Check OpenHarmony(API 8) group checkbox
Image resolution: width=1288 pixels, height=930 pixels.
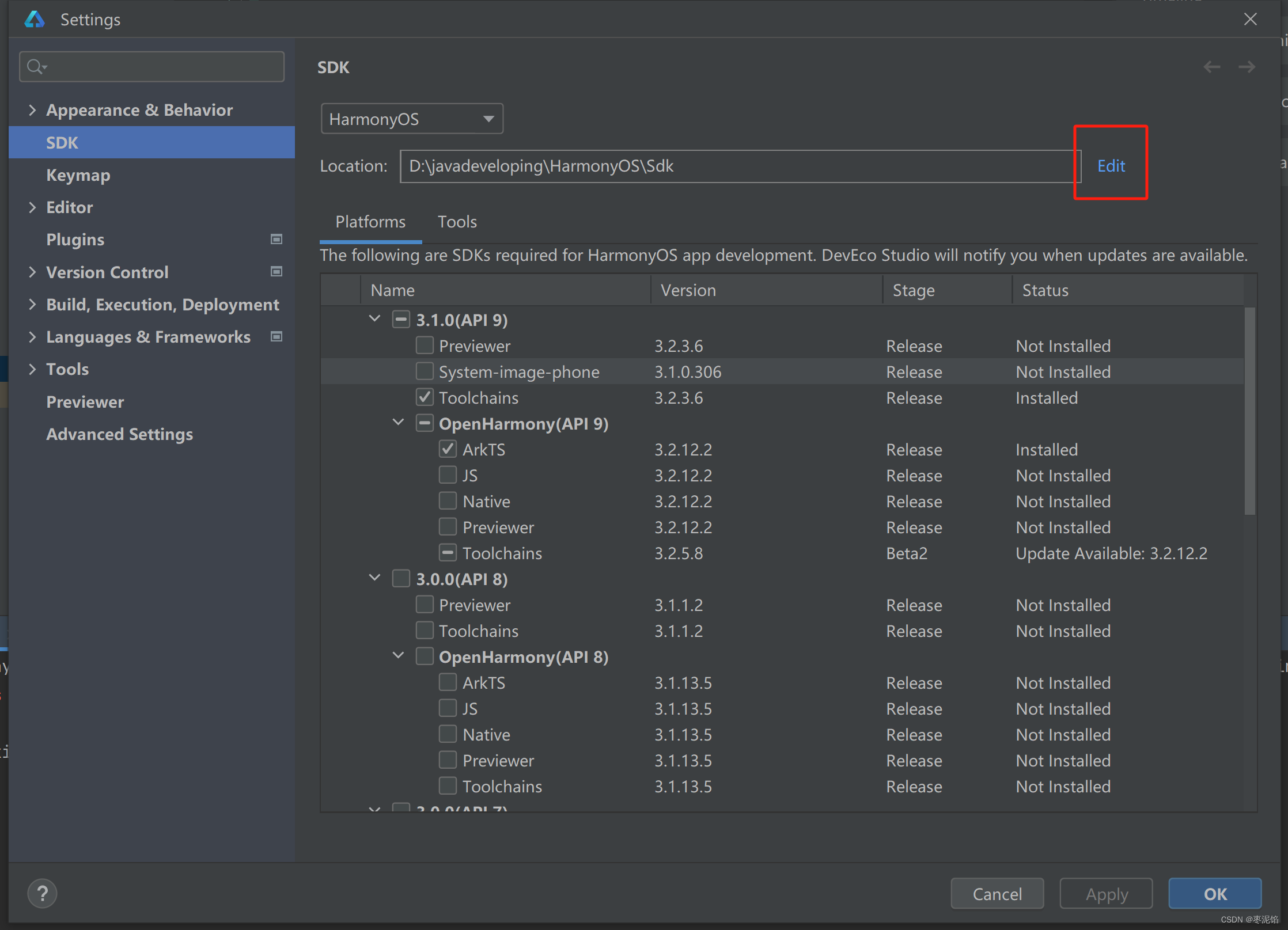425,656
